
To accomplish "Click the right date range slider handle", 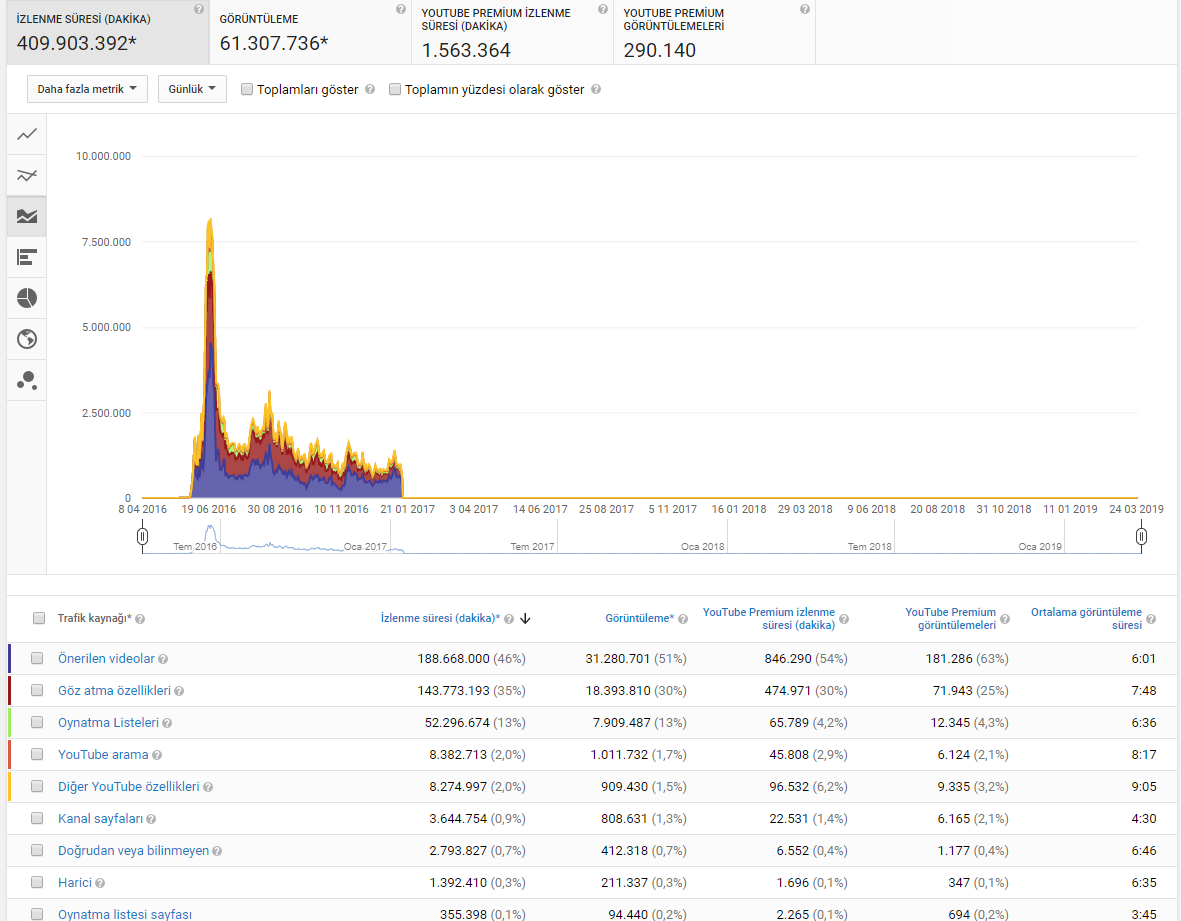I will pos(1141,536).
